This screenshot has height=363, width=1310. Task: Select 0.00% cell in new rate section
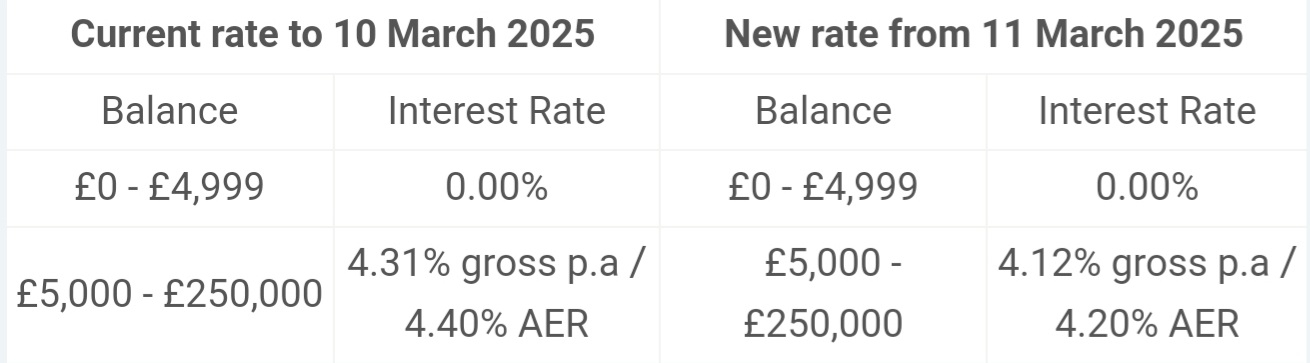(x=1148, y=187)
